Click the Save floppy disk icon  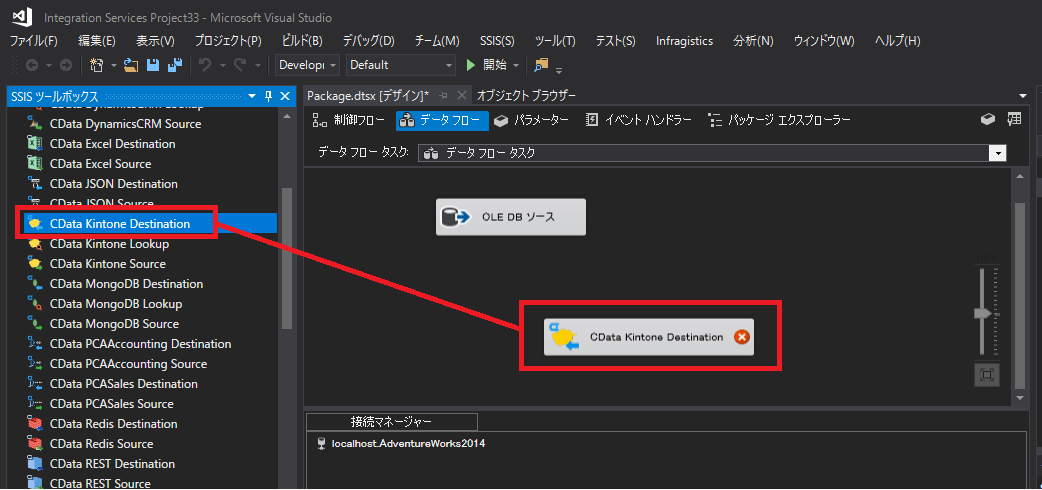click(153, 65)
